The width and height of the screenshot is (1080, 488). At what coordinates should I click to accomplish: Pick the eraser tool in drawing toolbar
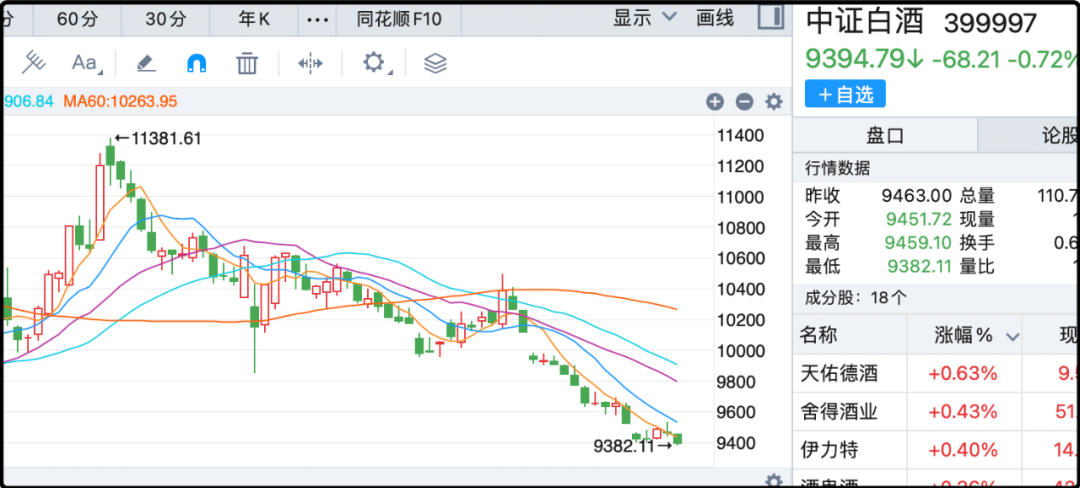pyautogui.click(x=146, y=63)
